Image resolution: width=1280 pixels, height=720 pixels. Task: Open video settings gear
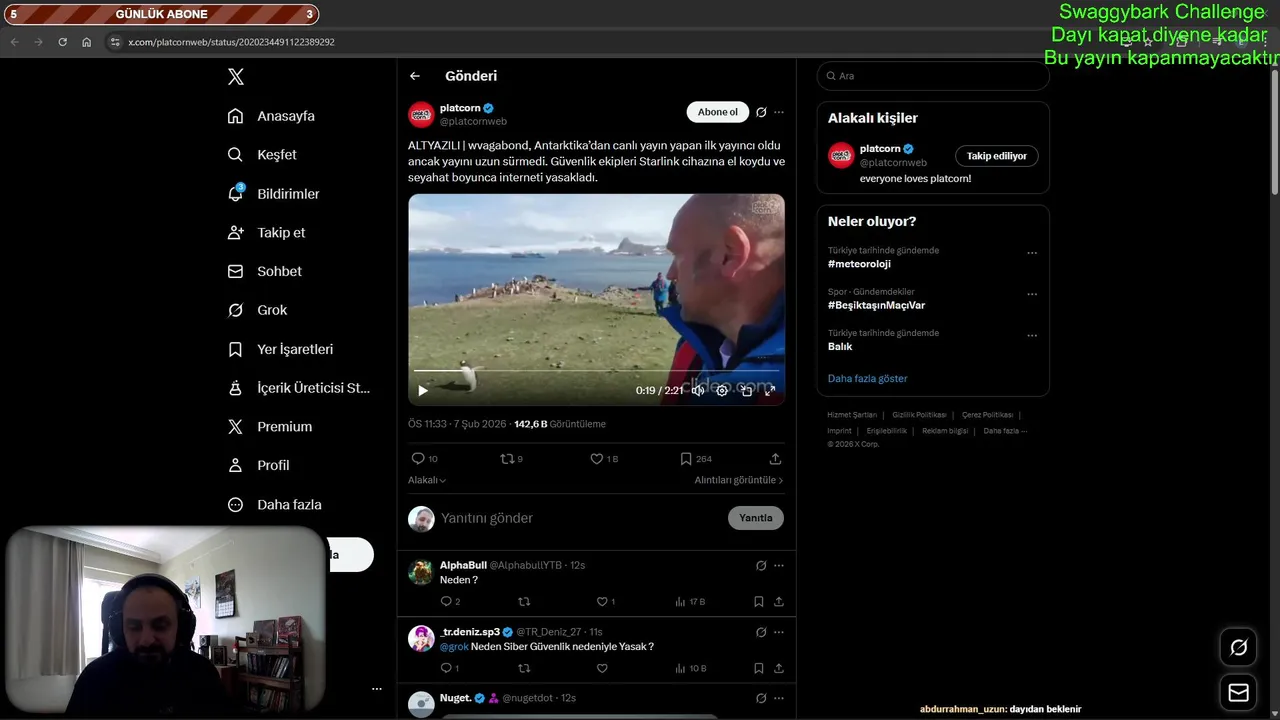(x=722, y=390)
